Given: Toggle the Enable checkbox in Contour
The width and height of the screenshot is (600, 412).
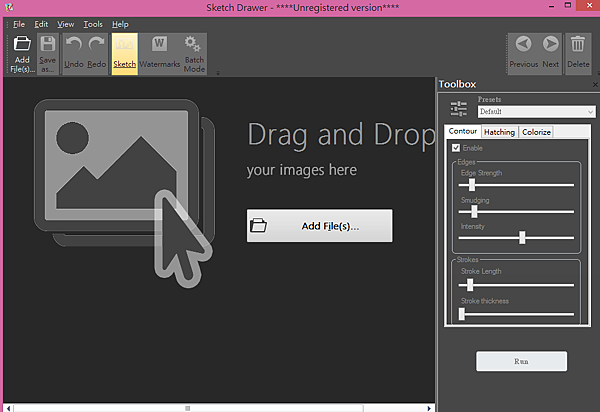Looking at the screenshot, I should 457,148.
